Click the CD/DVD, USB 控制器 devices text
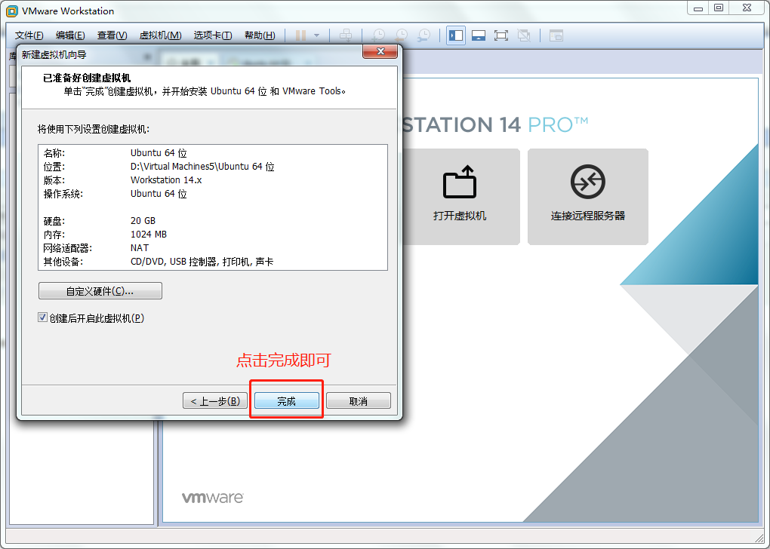 [202, 262]
